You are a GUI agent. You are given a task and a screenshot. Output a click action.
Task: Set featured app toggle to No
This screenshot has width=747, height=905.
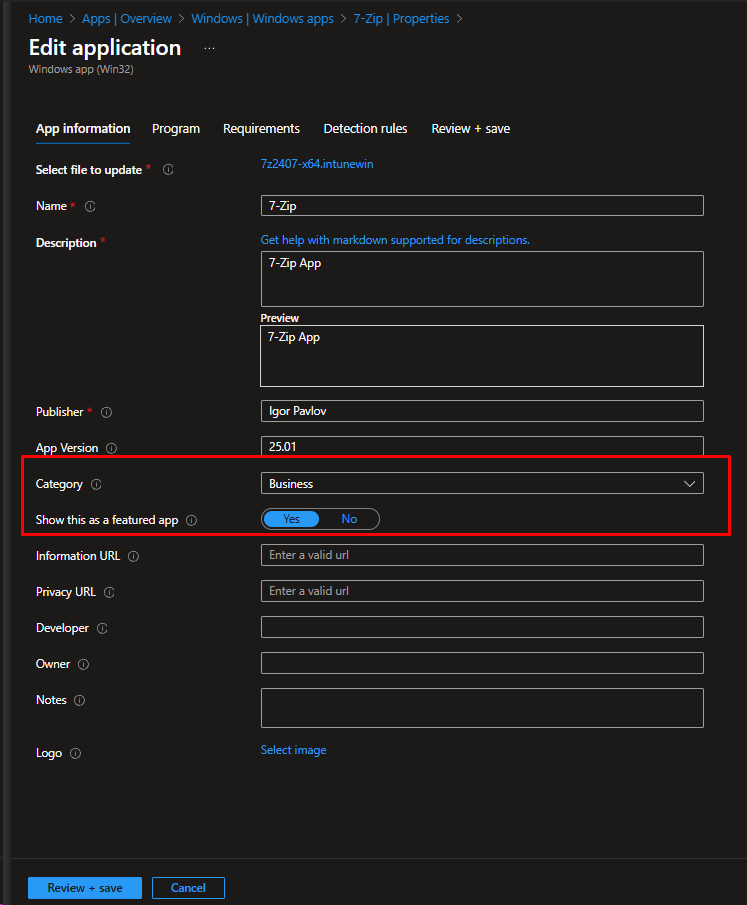pos(349,519)
